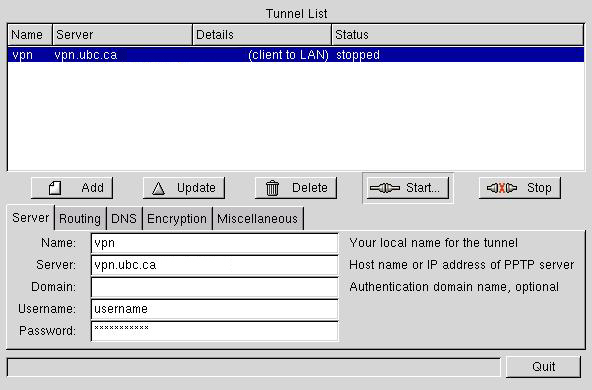592x390 pixels.
Task: Open the Encryption tab
Action: [177, 219]
